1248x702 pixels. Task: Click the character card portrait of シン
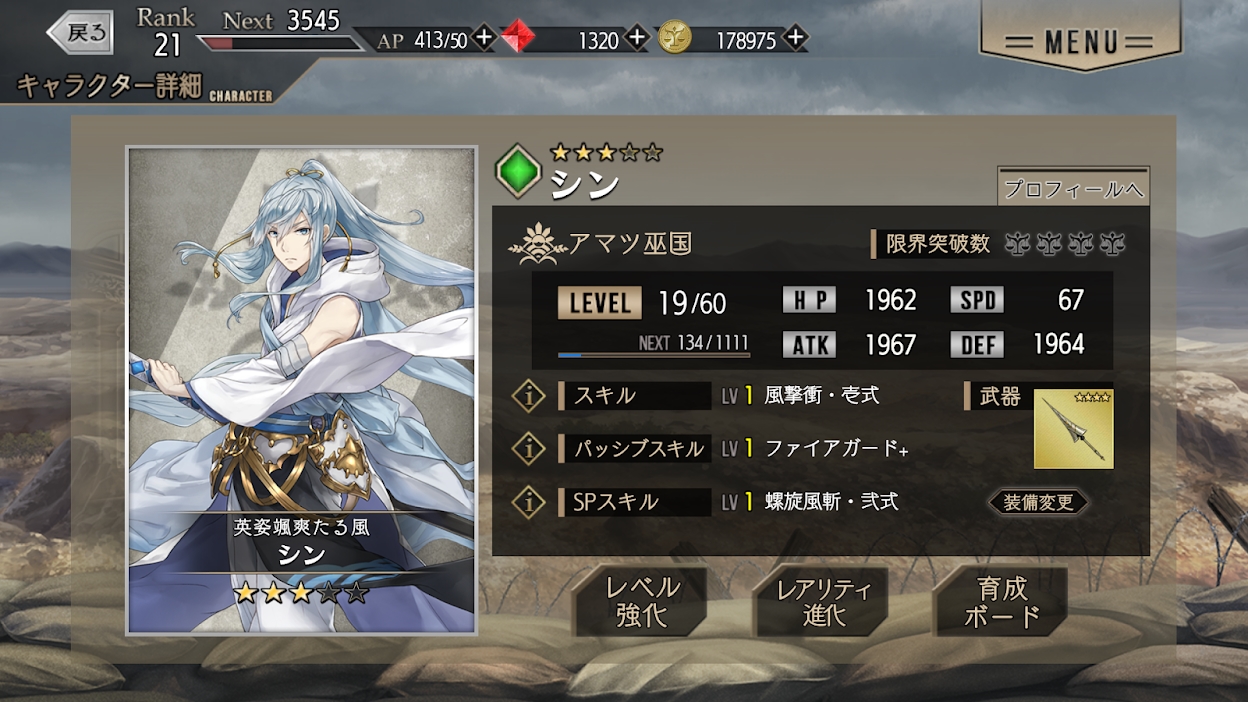[301, 390]
